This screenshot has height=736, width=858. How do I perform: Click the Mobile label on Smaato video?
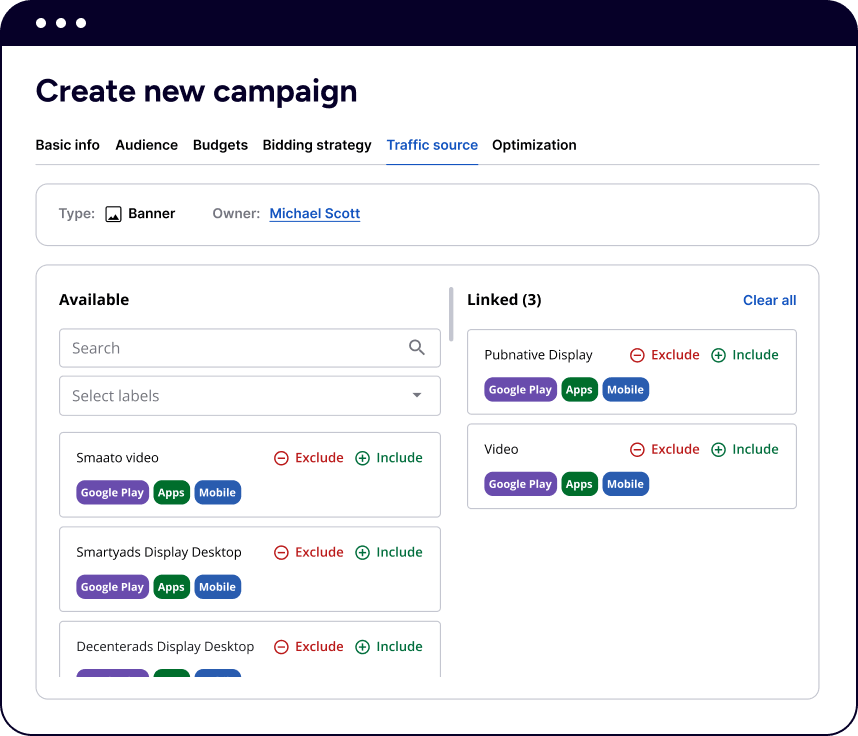[217, 492]
